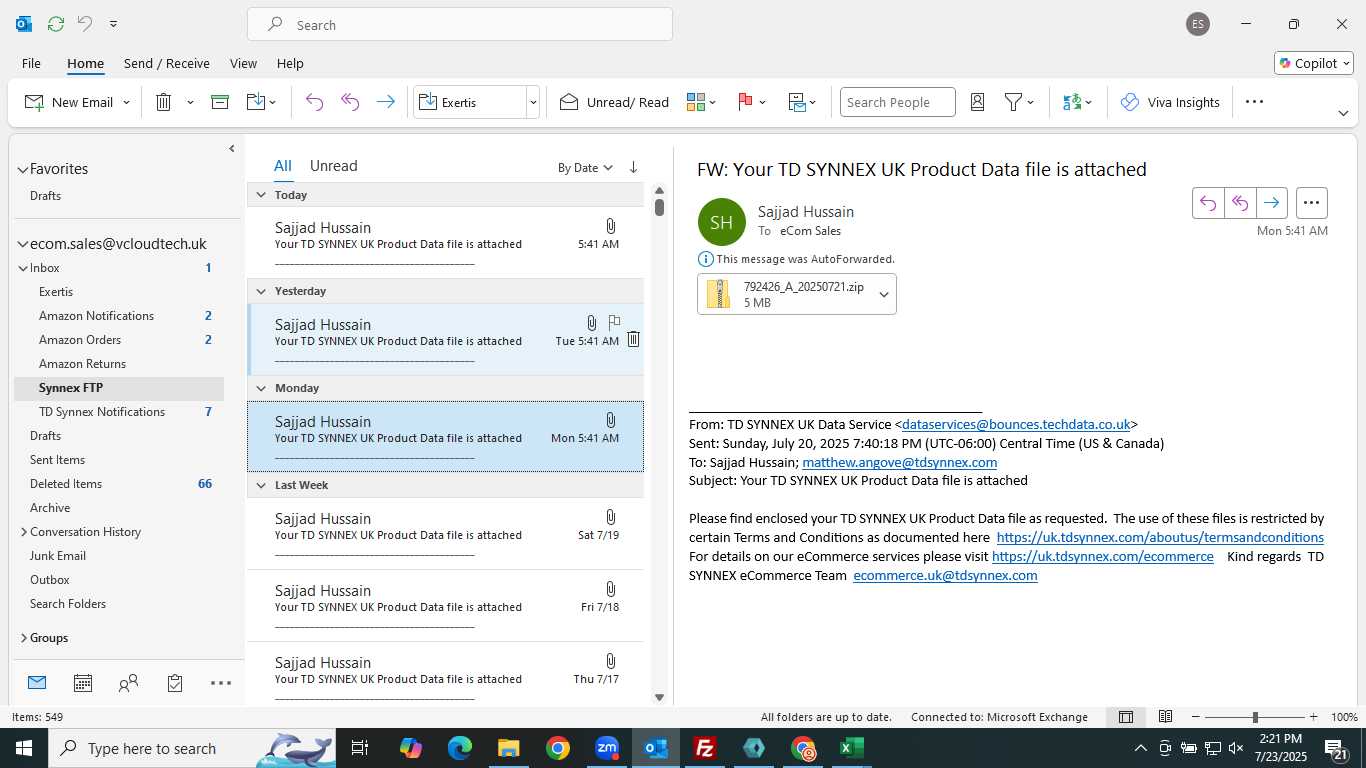This screenshot has width=1366, height=768.
Task: Click the Filter Email funnel icon
Action: click(x=1013, y=102)
